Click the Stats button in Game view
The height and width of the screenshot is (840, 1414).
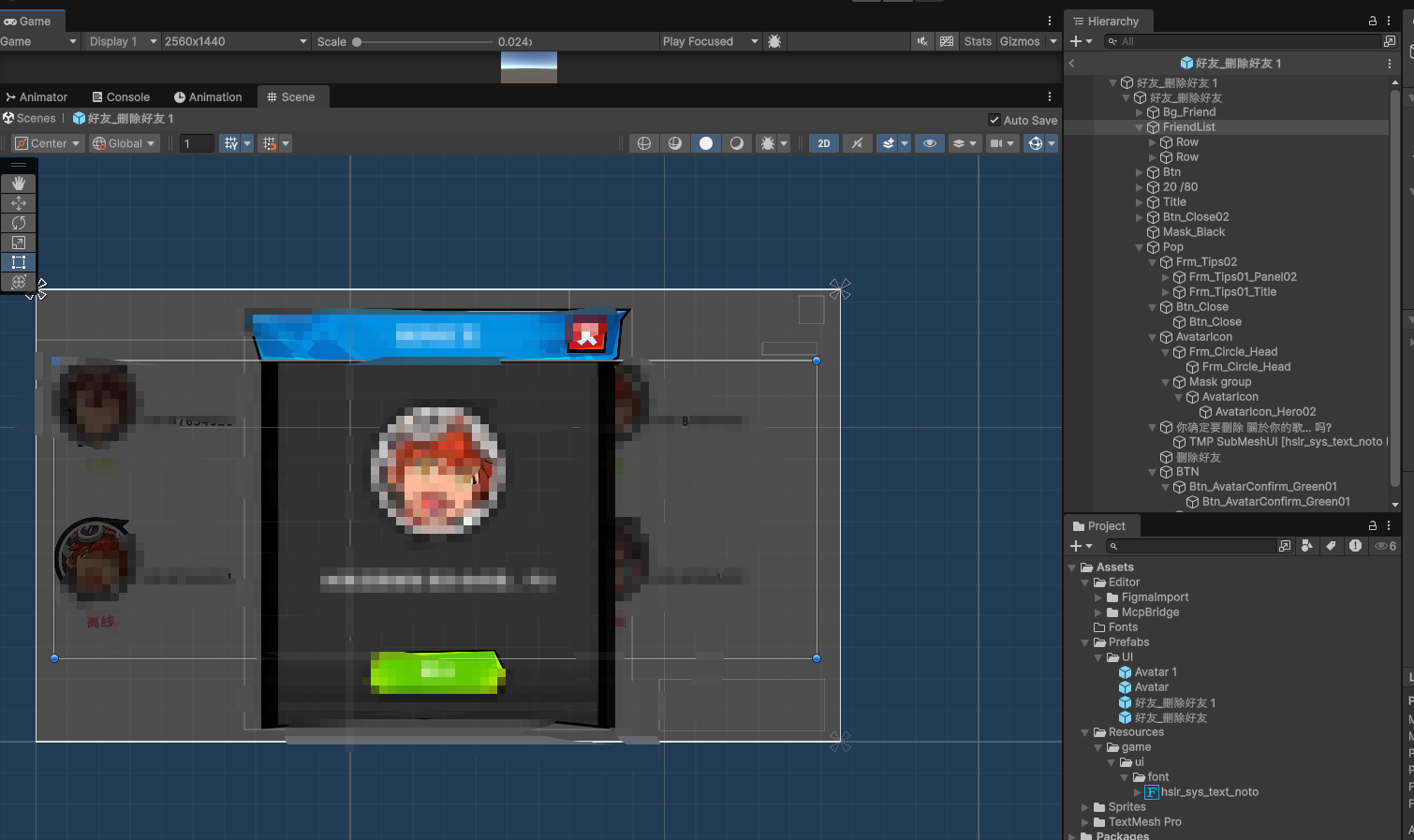coord(978,41)
